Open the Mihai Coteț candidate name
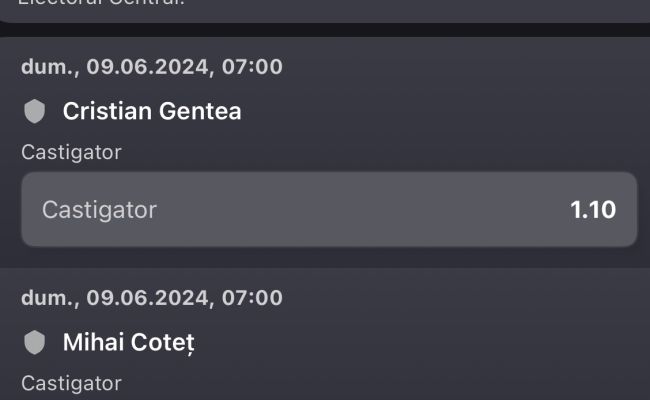Image resolution: width=650 pixels, height=400 pixels. (129, 342)
